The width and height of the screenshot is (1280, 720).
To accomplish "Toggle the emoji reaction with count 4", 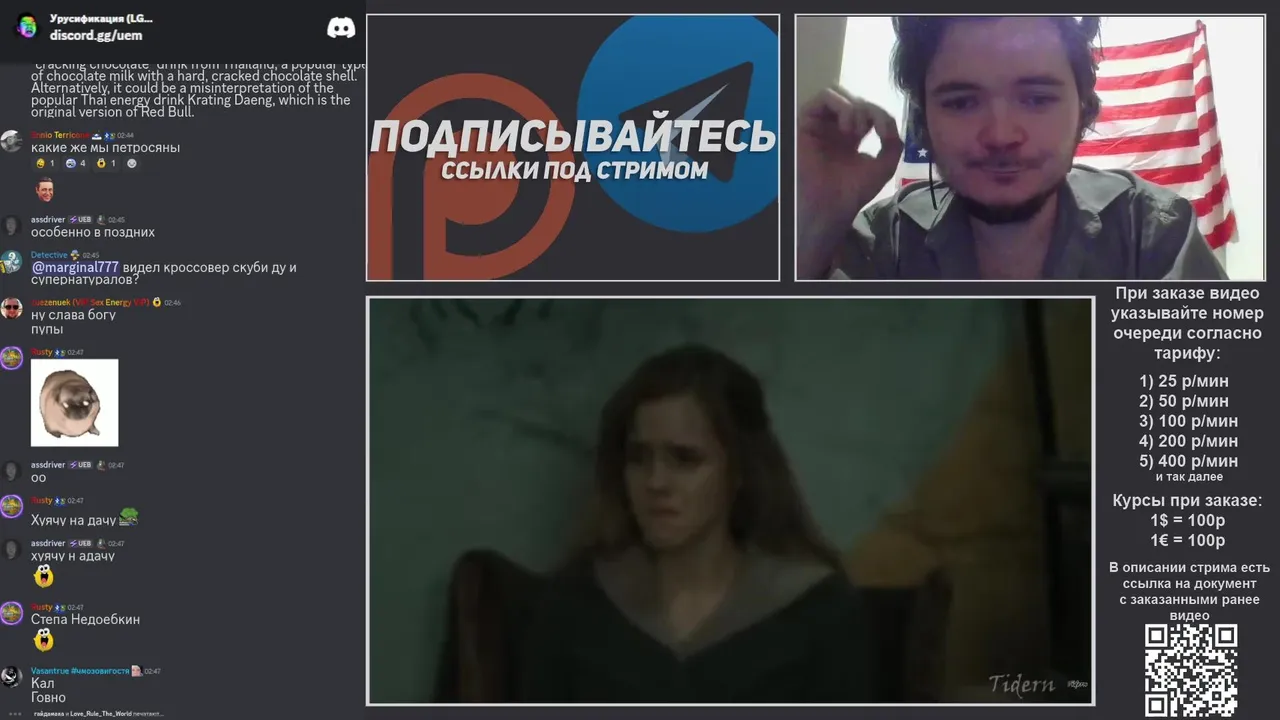I will pos(76,163).
